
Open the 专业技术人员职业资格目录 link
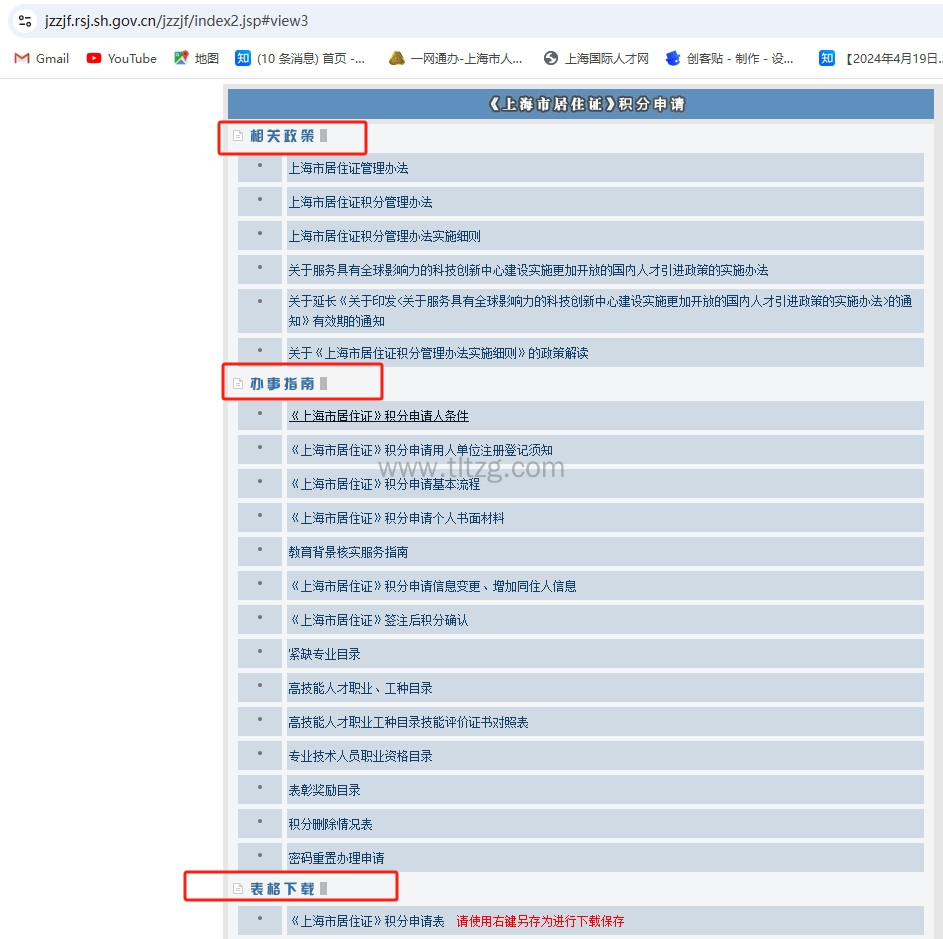click(360, 756)
